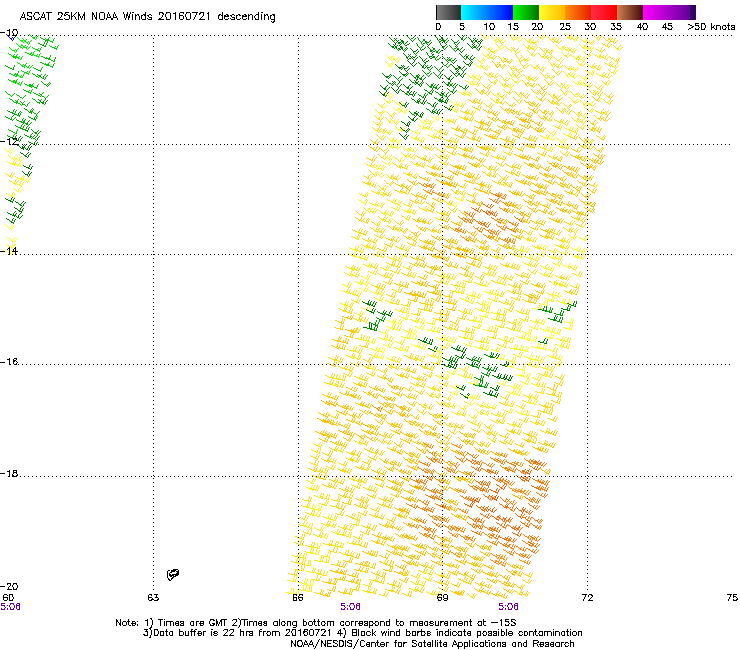Click the cyan-blue segment of the color bar
This screenshot has width=740, height=650.
(x=487, y=12)
